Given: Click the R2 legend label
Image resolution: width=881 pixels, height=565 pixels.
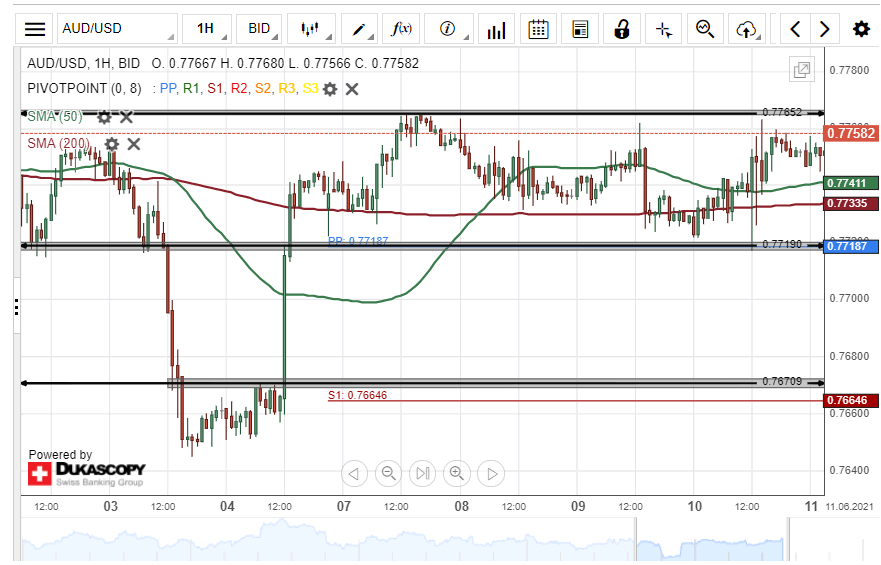Looking at the screenshot, I should [239, 89].
